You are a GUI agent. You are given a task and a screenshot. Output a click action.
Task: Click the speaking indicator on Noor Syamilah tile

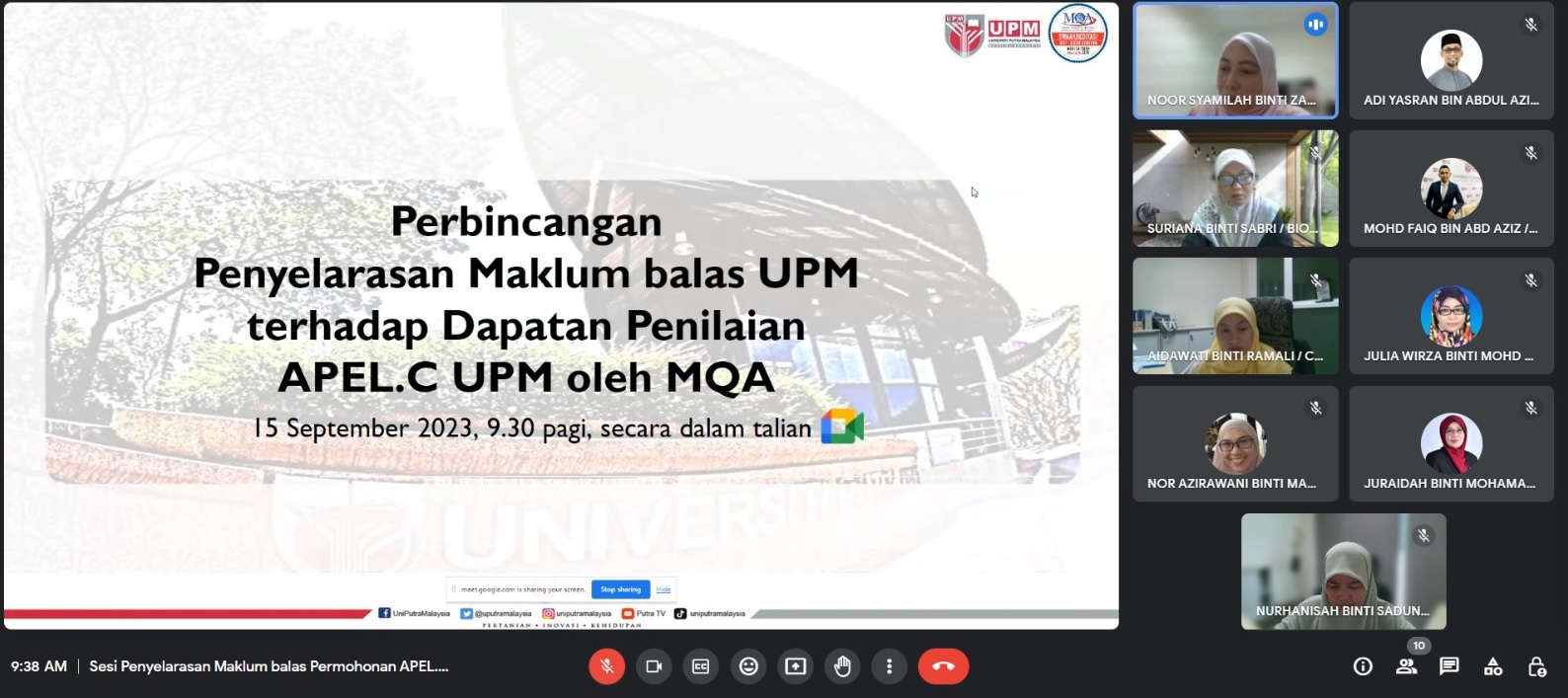tap(1315, 25)
